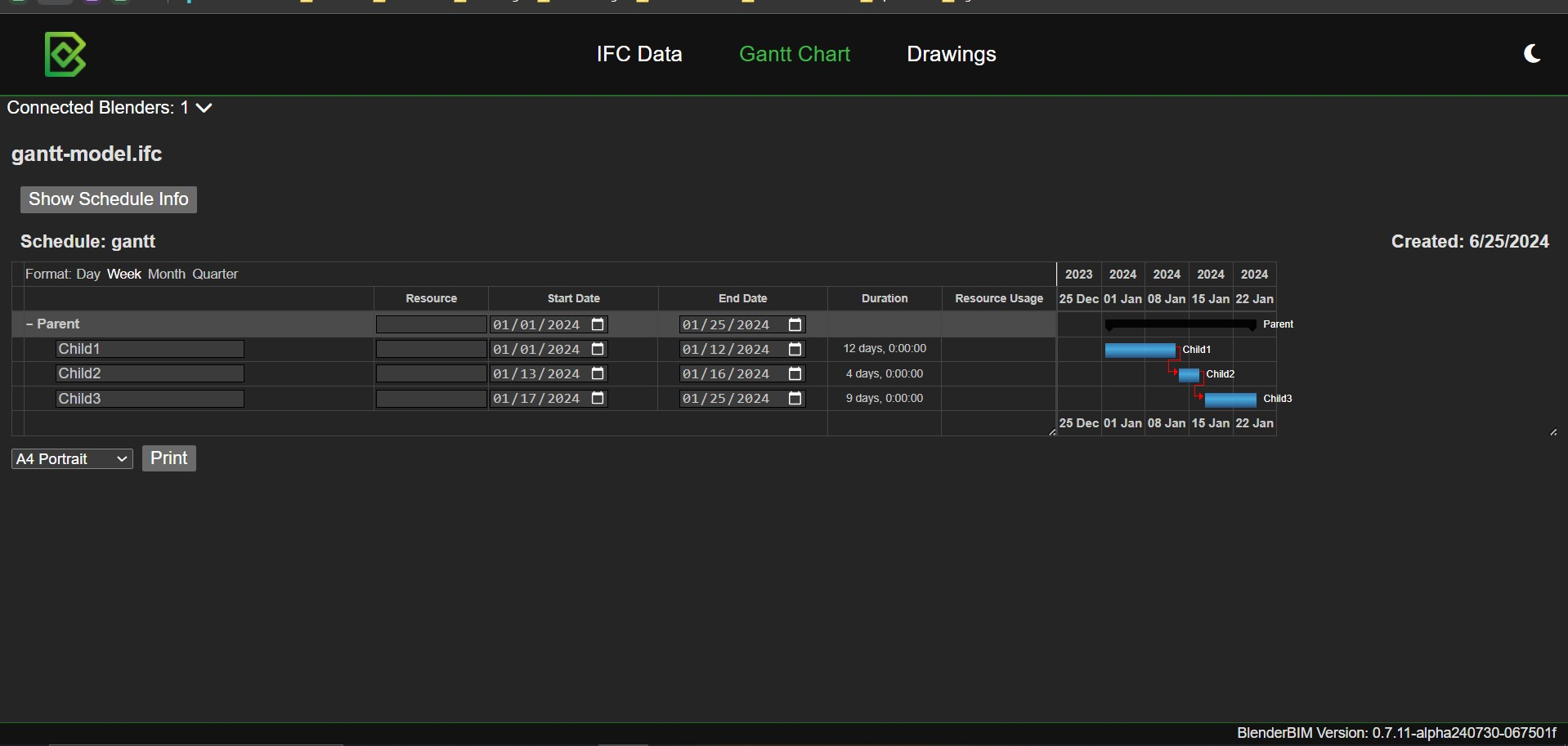Open calendar picker for Child3 end date
This screenshot has height=746, width=1568.
point(795,398)
